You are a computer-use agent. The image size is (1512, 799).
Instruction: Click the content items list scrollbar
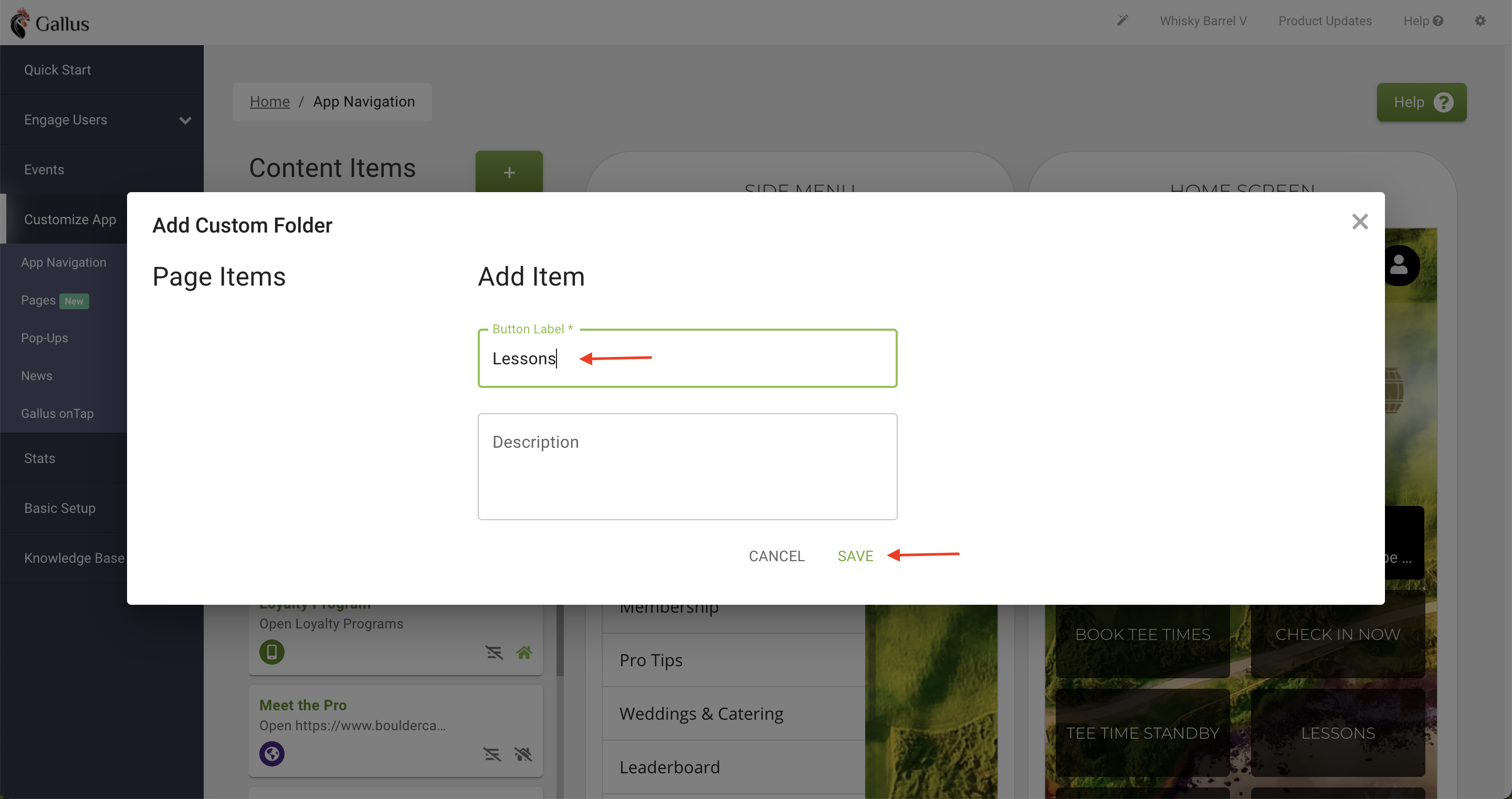click(560, 640)
